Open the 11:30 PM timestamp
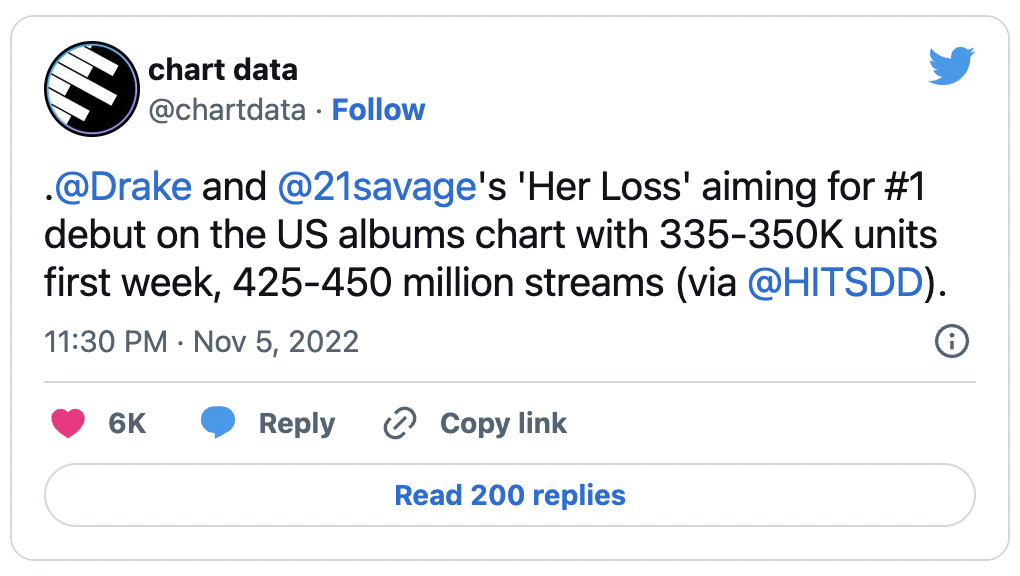 coord(106,342)
